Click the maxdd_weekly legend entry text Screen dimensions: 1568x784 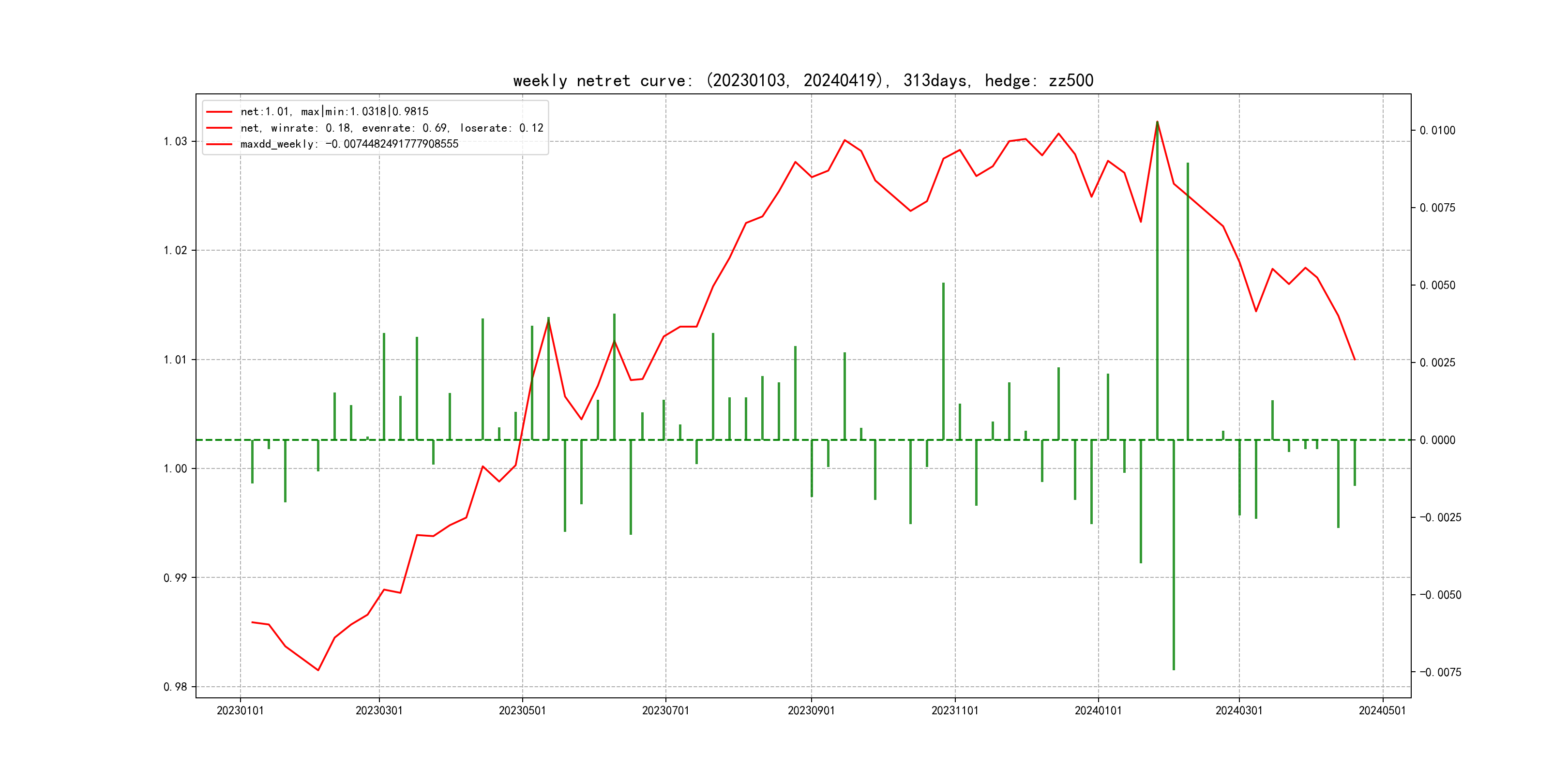[x=349, y=144]
